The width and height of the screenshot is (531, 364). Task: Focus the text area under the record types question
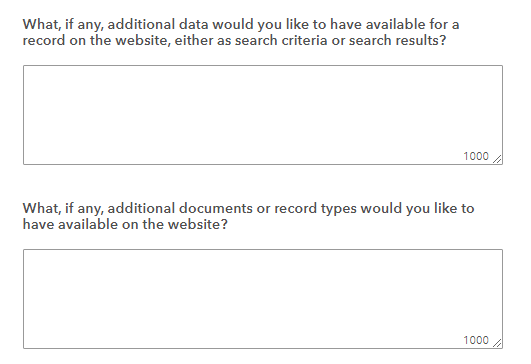263,299
